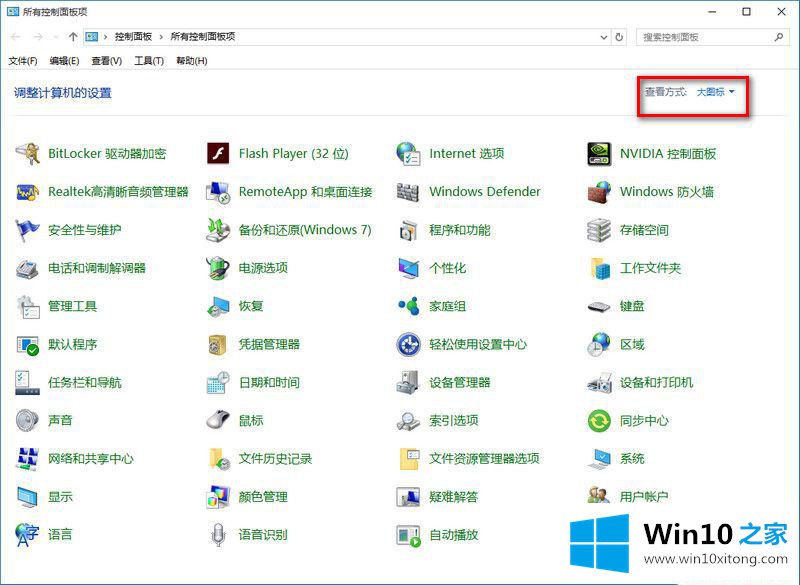Open the NVIDIA 控制面板 icon
The height and width of the screenshot is (585, 800).
(599, 154)
